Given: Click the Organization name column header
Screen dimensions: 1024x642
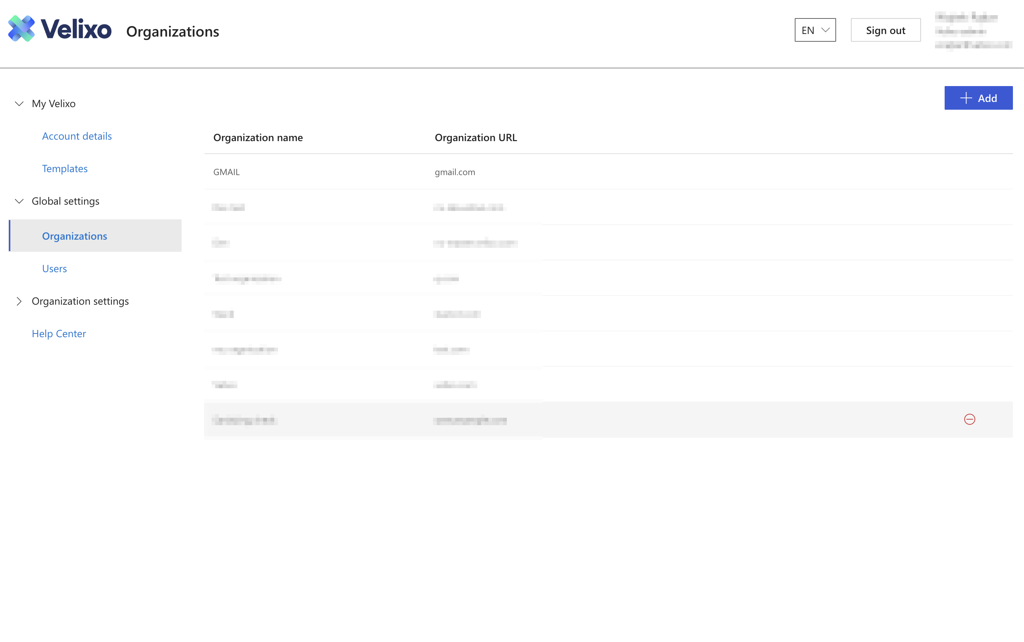Looking at the screenshot, I should pyautogui.click(x=258, y=138).
